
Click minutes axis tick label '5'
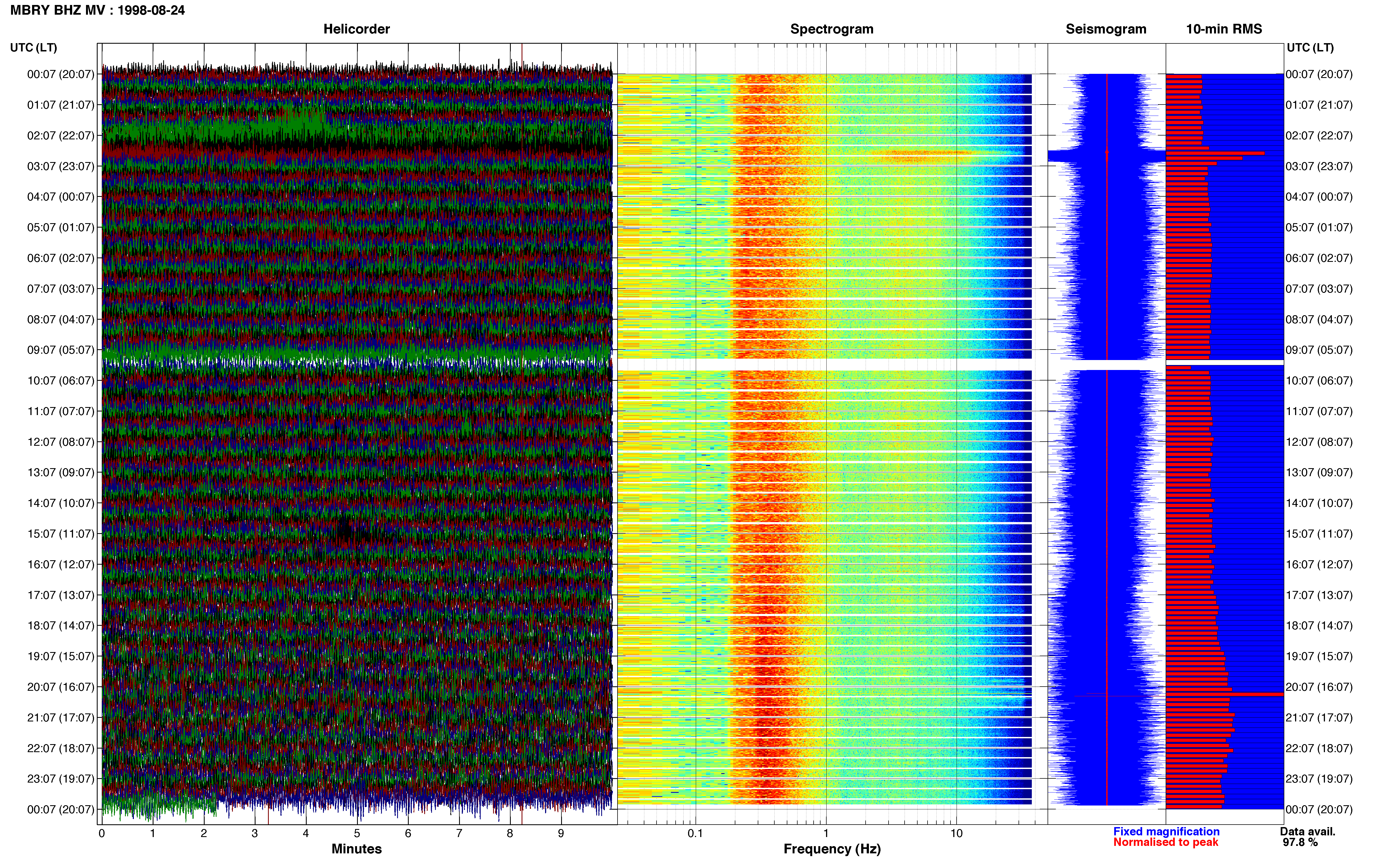pyautogui.click(x=357, y=833)
